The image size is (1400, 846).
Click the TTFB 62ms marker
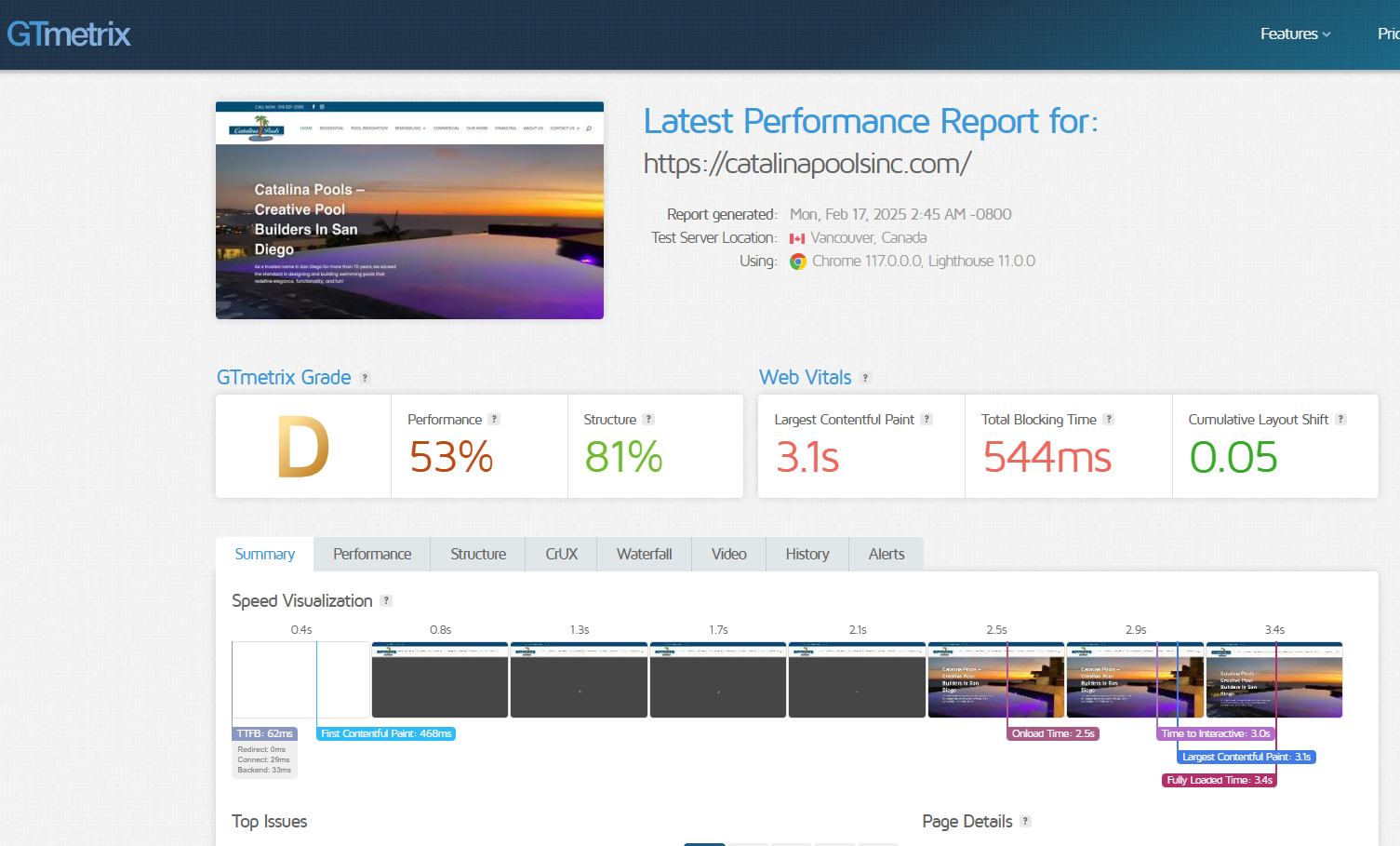tap(264, 734)
